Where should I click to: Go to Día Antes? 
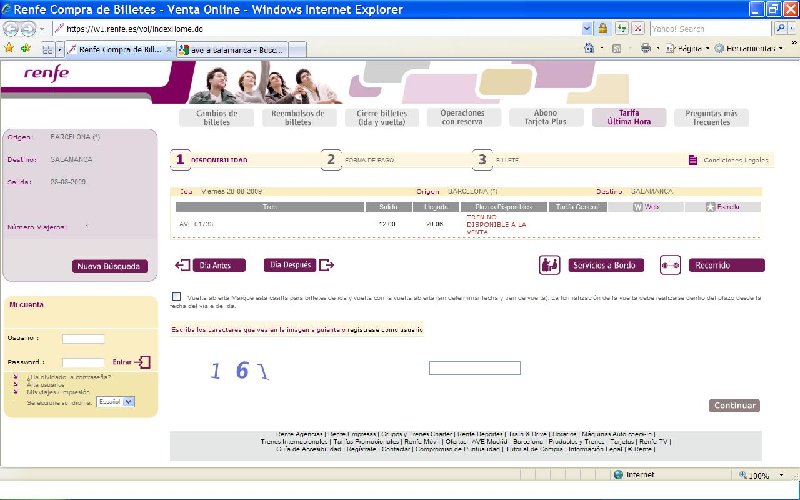[x=219, y=265]
